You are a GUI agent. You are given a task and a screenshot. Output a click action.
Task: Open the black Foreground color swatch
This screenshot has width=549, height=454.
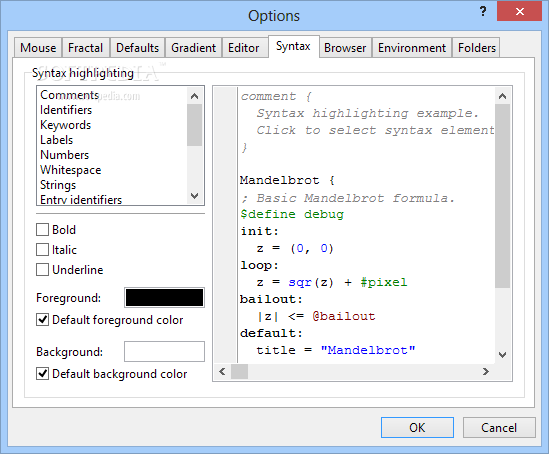[164, 298]
